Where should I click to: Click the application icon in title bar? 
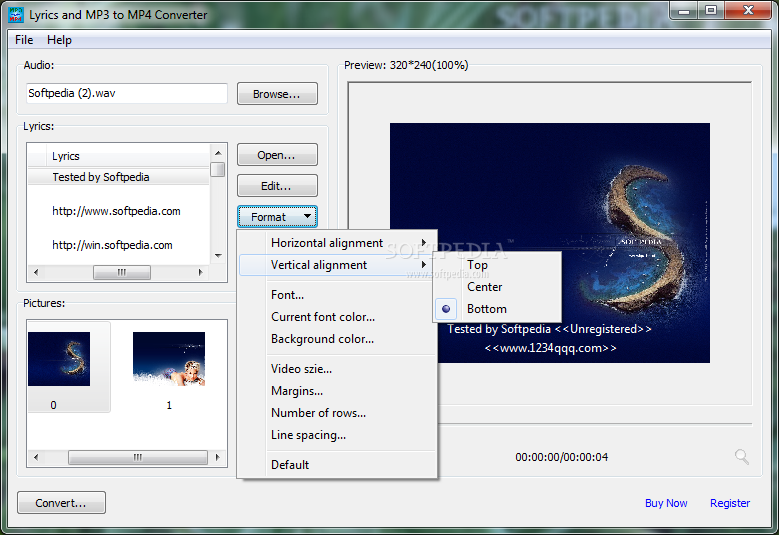[x=16, y=14]
